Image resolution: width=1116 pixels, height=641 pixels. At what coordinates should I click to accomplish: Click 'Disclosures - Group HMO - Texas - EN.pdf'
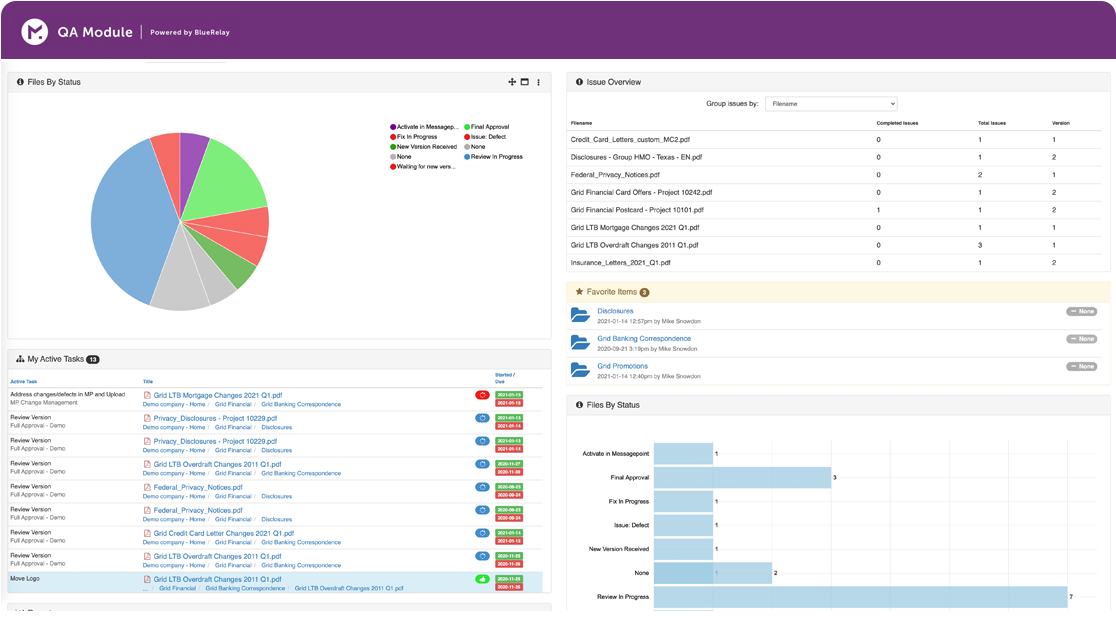[x=636, y=157]
